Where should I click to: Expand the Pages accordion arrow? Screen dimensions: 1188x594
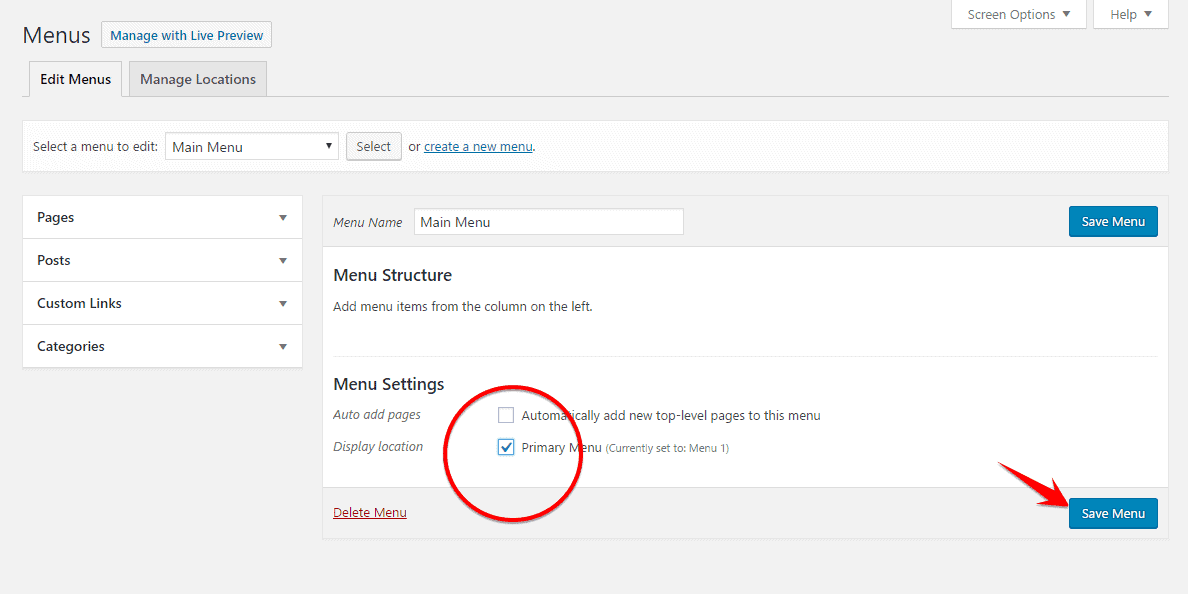tap(283, 218)
